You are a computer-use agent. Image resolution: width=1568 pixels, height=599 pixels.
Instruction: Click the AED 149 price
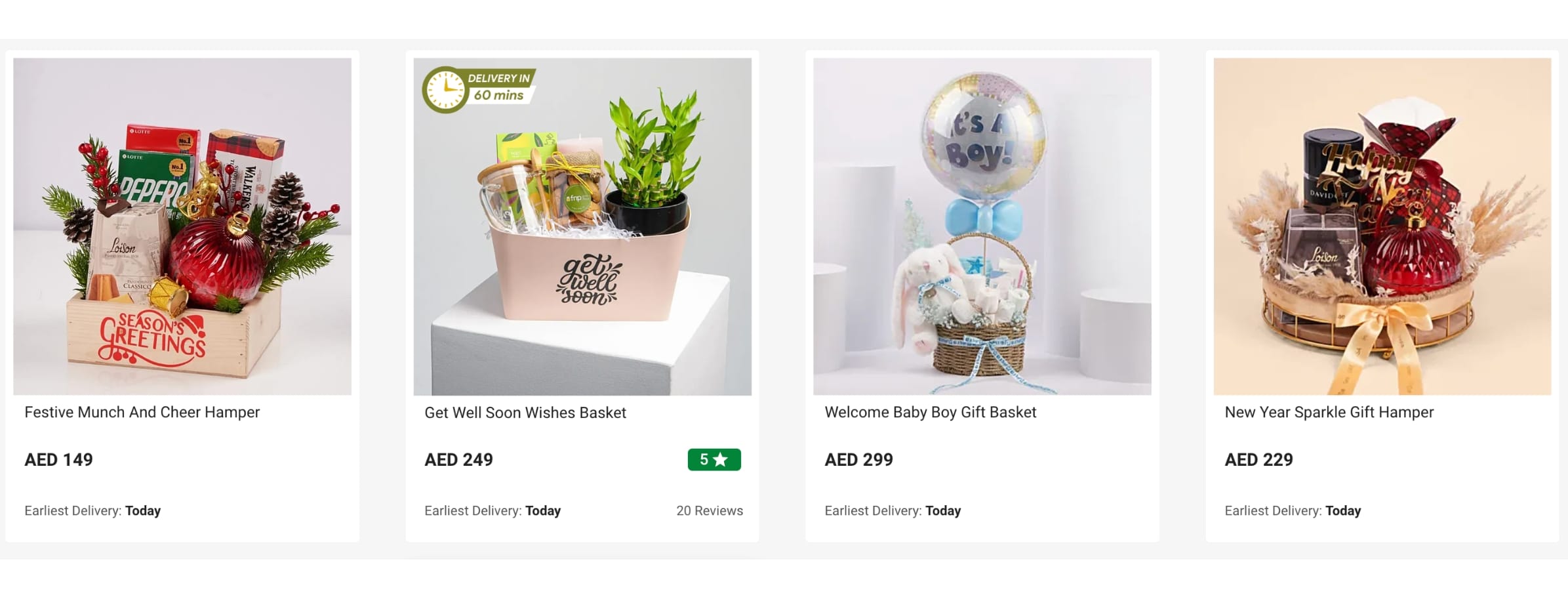pyautogui.click(x=59, y=459)
